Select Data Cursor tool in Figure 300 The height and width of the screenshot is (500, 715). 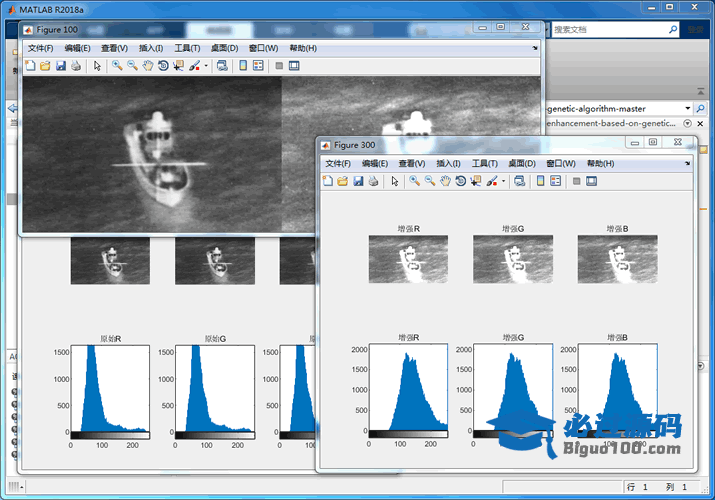coord(475,181)
